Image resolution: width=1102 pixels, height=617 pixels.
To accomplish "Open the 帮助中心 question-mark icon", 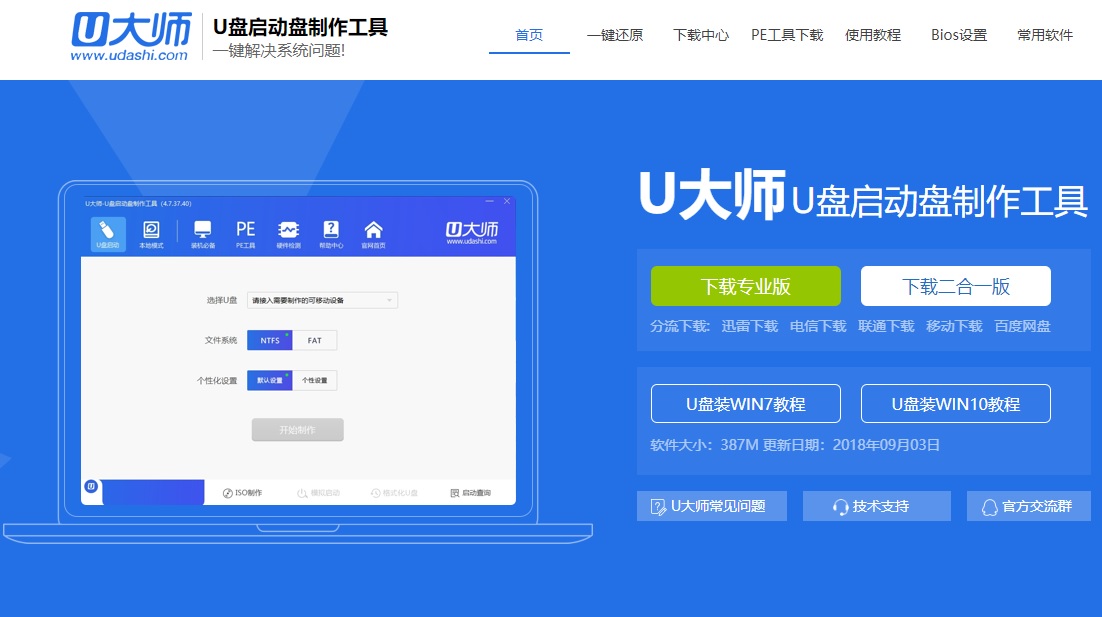I will [x=331, y=234].
